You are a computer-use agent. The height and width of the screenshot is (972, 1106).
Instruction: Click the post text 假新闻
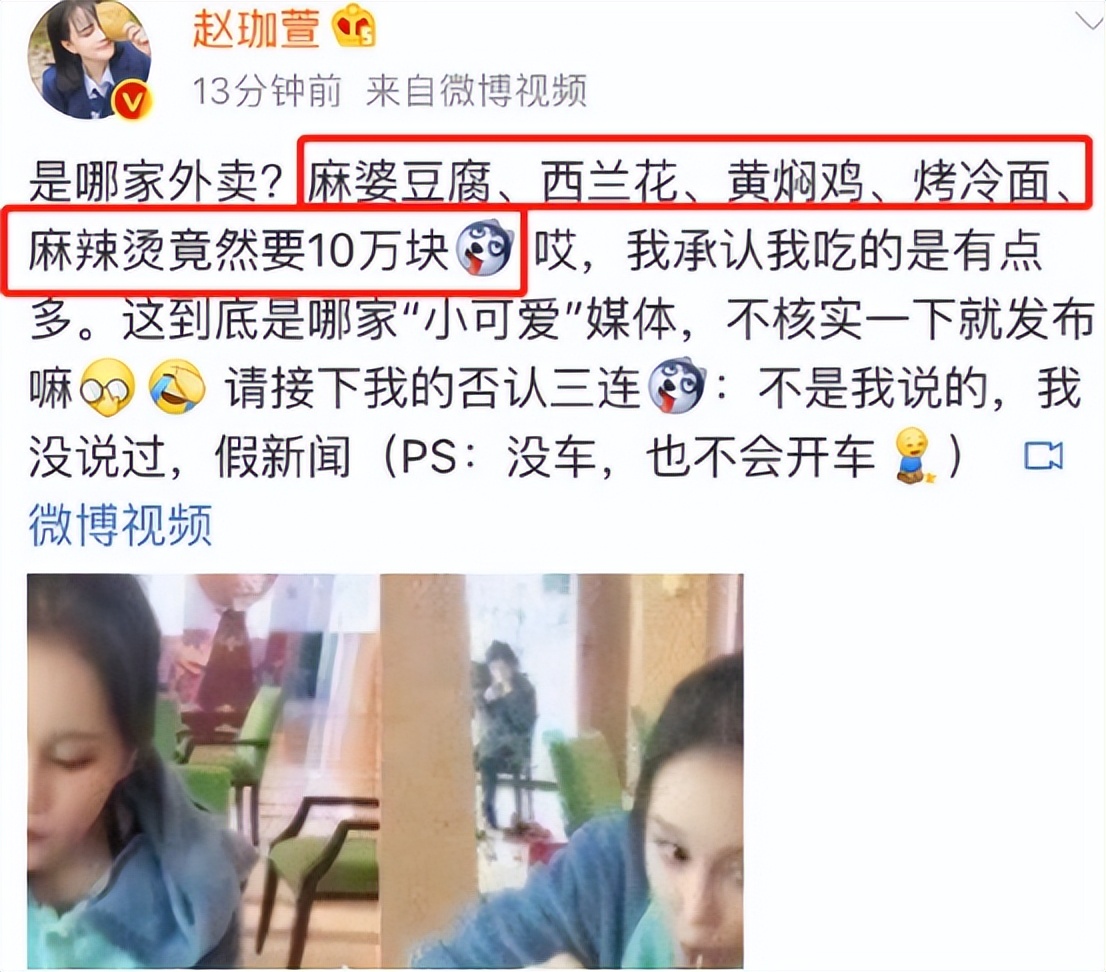click(x=283, y=456)
